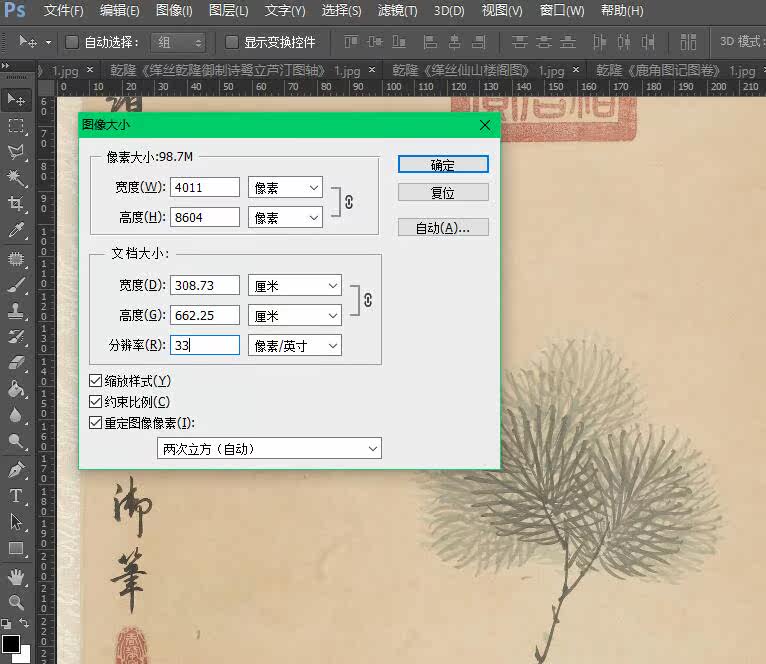
Task: Select the Blur tool
Action: pos(16,415)
